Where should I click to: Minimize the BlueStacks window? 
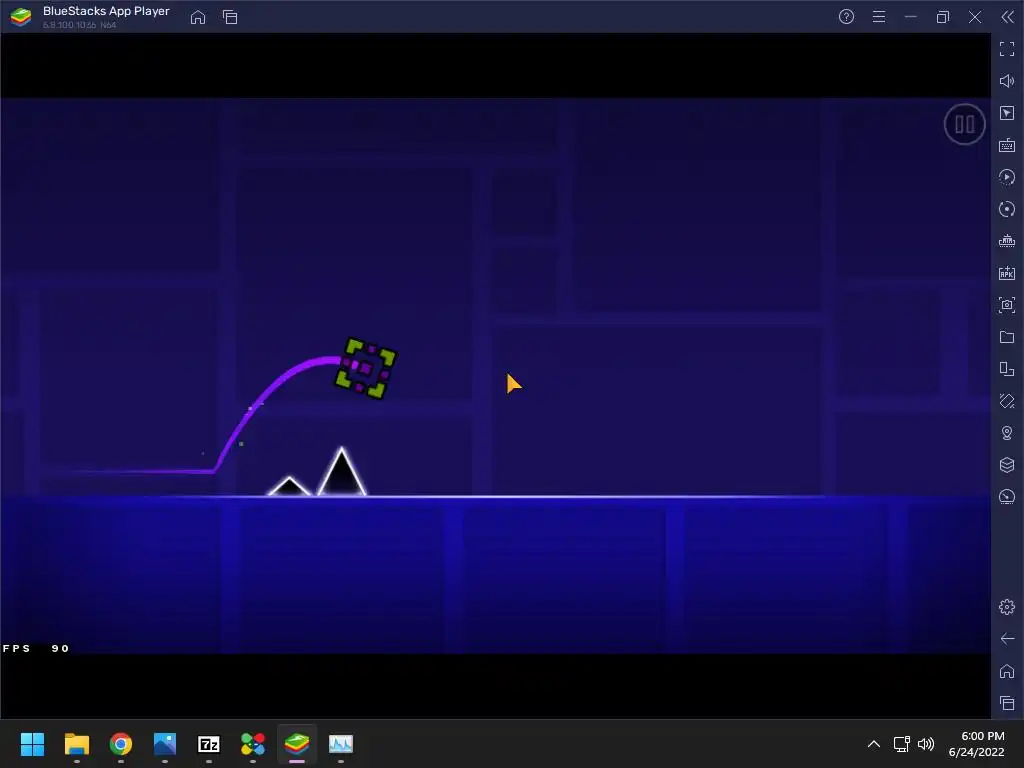click(911, 17)
